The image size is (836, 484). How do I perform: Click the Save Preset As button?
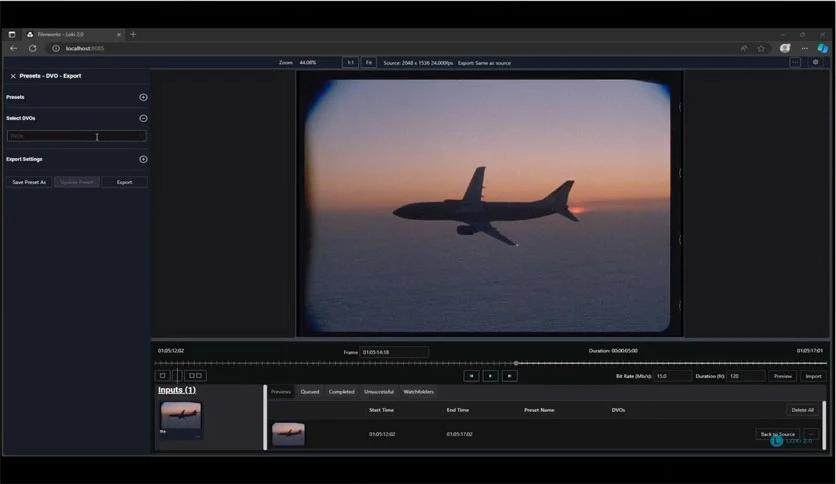point(29,182)
